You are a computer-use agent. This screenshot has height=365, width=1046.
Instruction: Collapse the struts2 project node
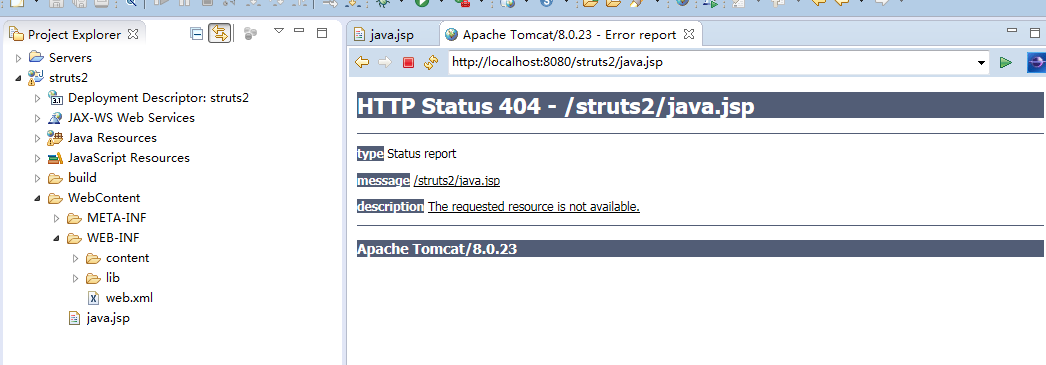[19, 78]
